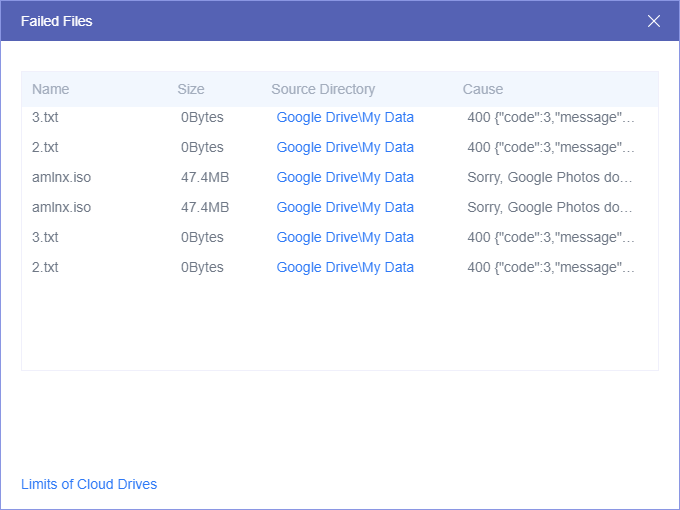The height and width of the screenshot is (510, 680).
Task: Select the 400 error cause in bottom row
Action: (551, 267)
